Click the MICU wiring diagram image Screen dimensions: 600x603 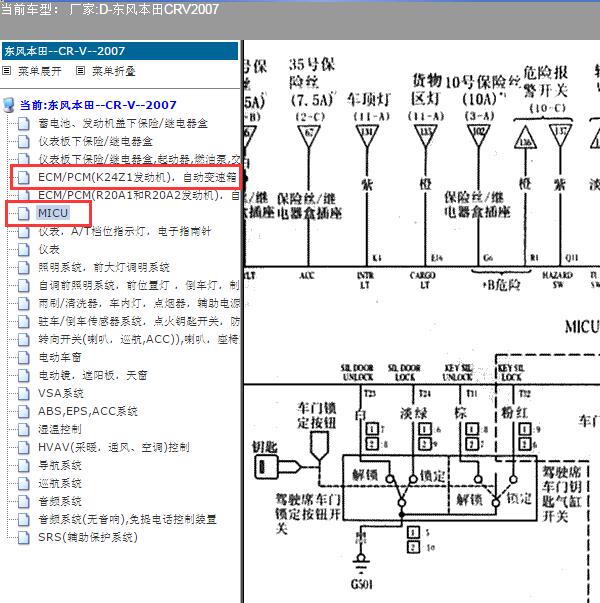[422, 321]
